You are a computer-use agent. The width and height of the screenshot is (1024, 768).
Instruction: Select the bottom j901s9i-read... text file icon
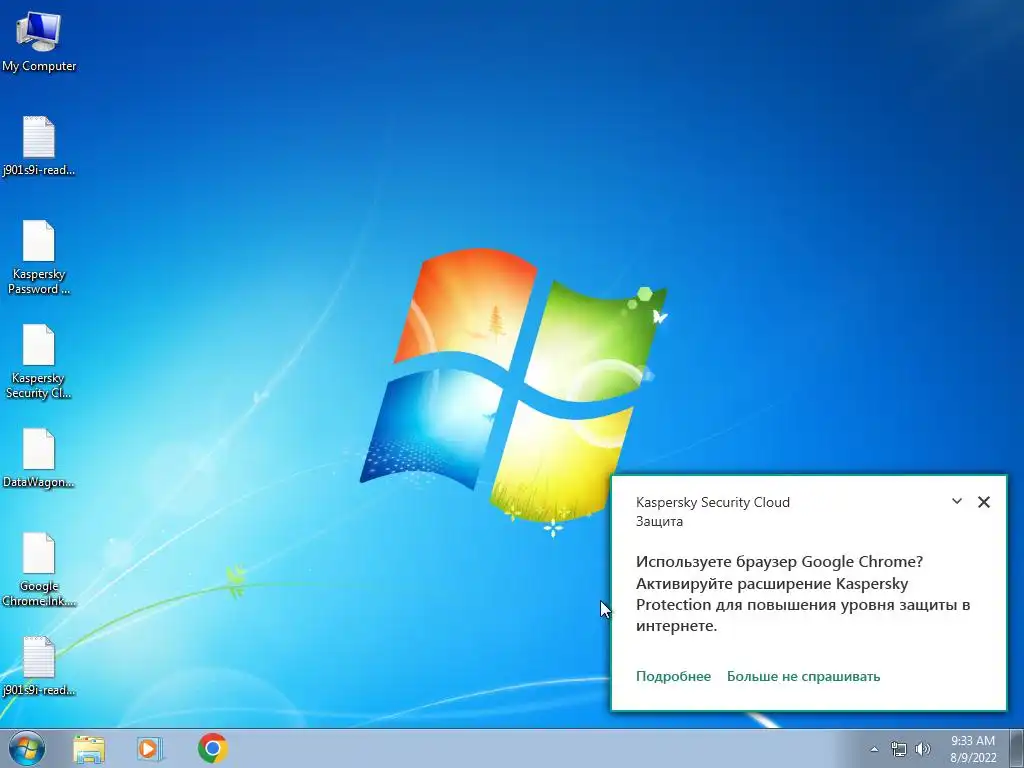[x=39, y=666]
